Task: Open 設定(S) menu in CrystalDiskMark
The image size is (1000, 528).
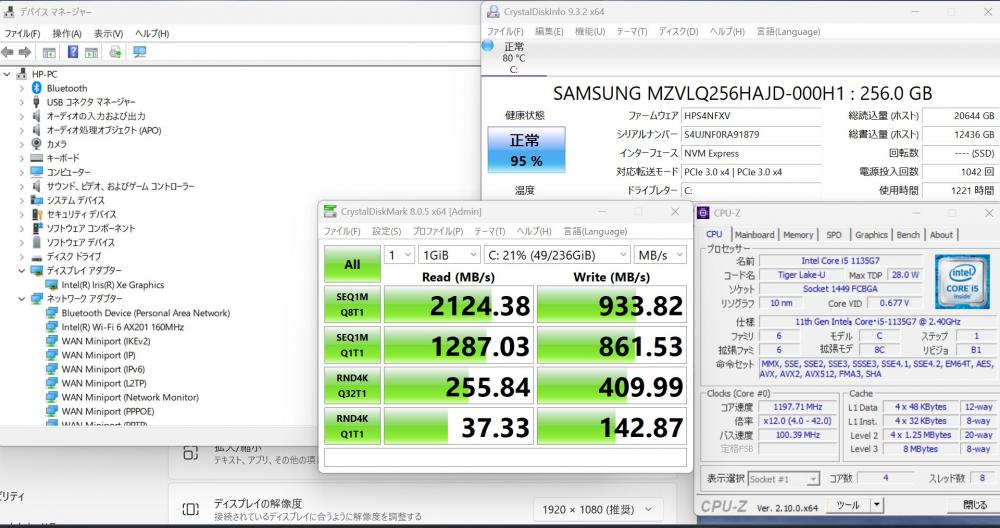Action: 386,231
